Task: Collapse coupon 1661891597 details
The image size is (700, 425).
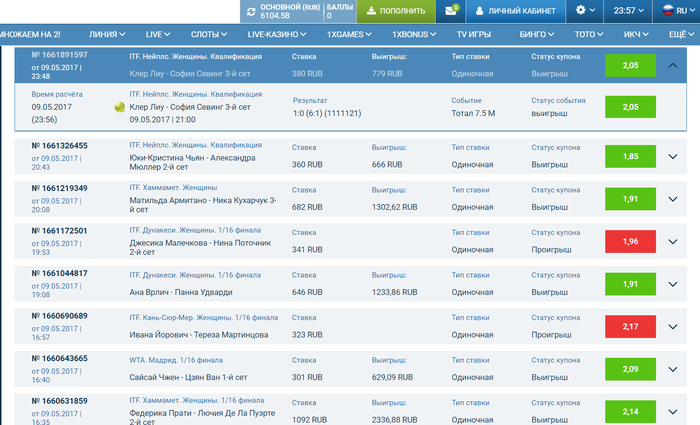Action: 673,65
